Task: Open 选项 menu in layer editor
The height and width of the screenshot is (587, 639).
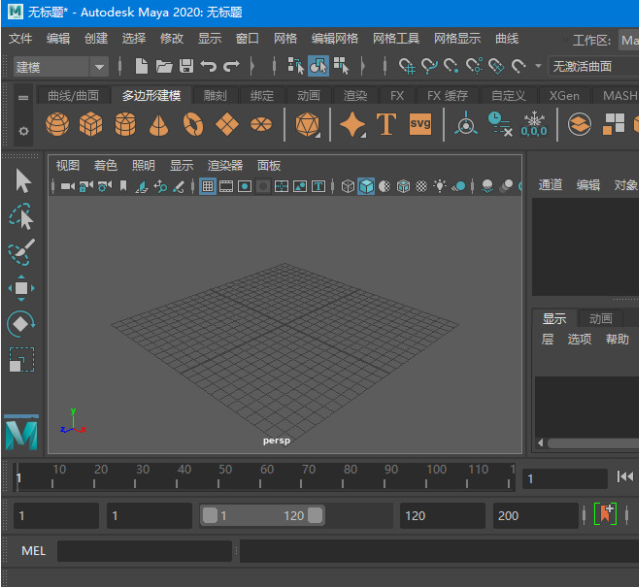Action: coord(579,339)
